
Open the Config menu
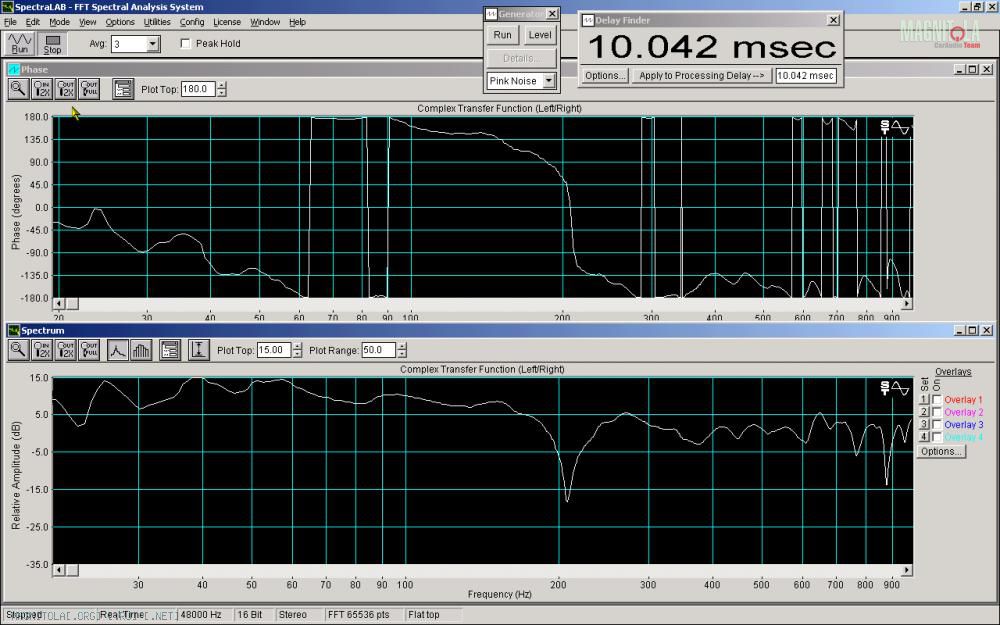[x=192, y=22]
